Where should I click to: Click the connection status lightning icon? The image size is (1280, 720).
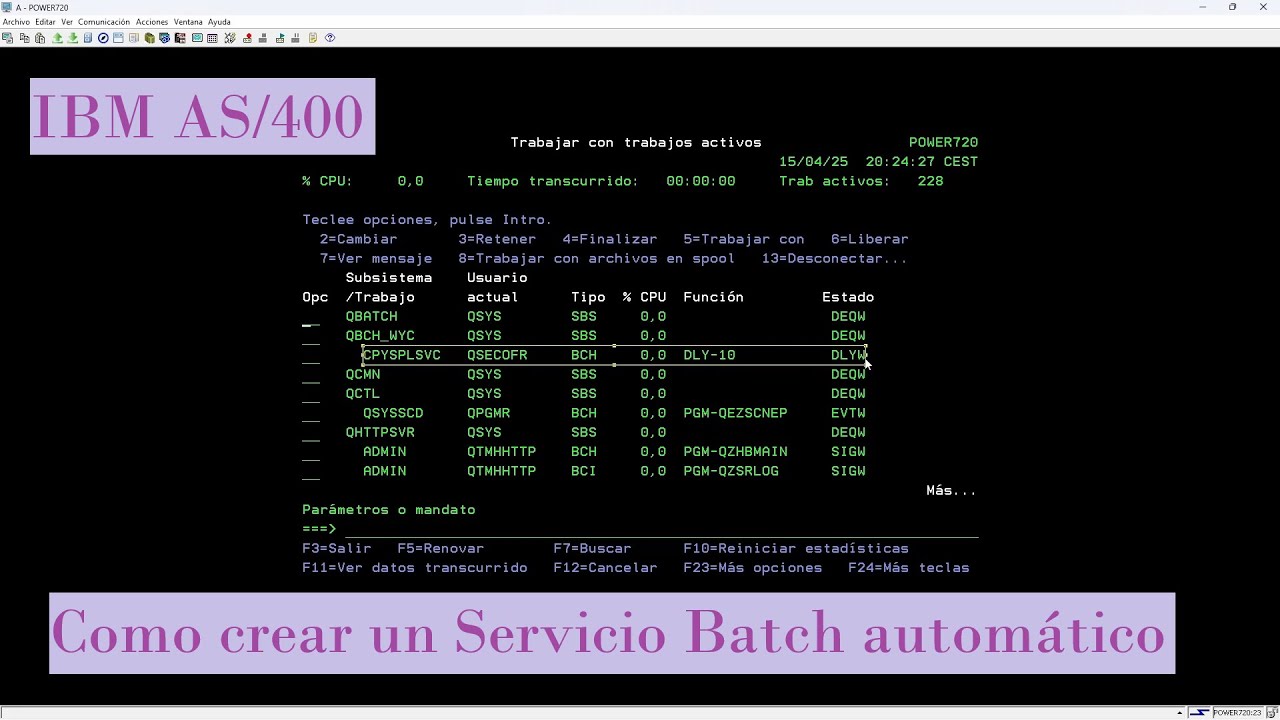point(1199,713)
